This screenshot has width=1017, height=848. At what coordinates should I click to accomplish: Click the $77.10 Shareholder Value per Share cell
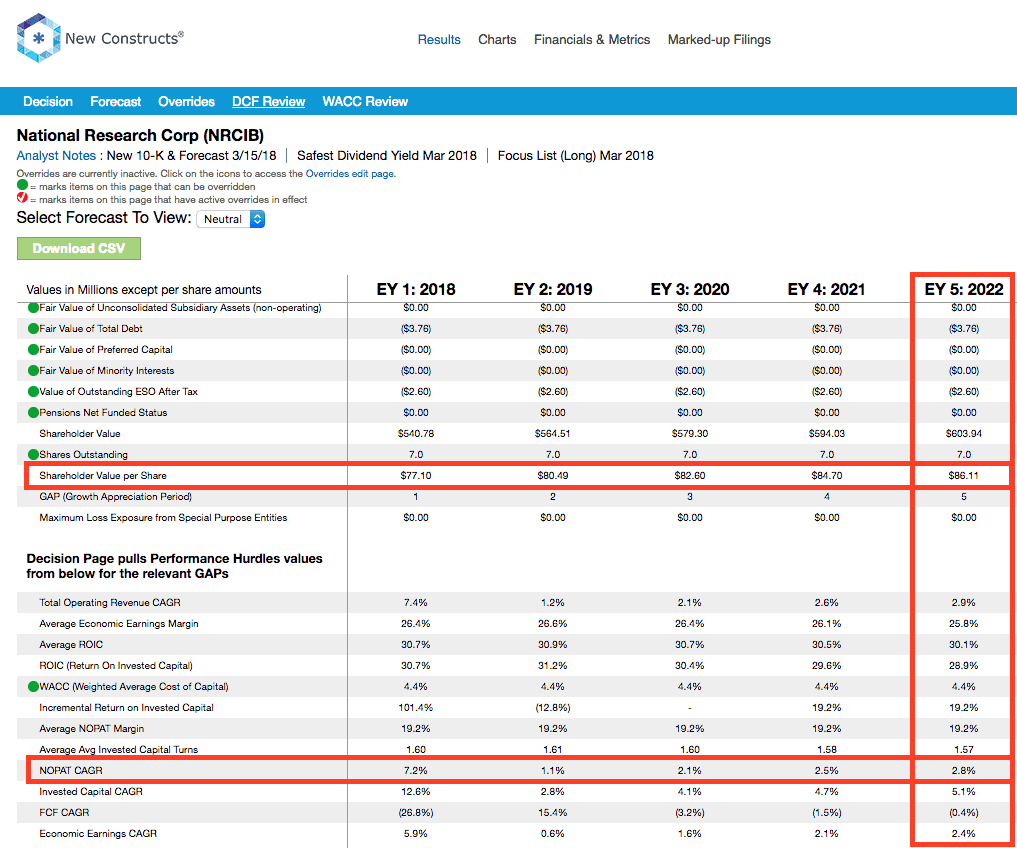tap(416, 476)
